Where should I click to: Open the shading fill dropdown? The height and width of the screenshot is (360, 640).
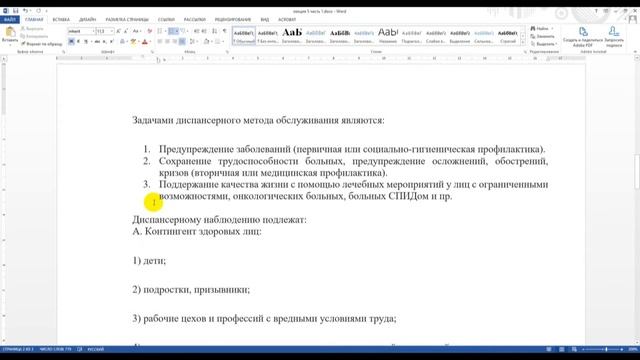coord(212,42)
